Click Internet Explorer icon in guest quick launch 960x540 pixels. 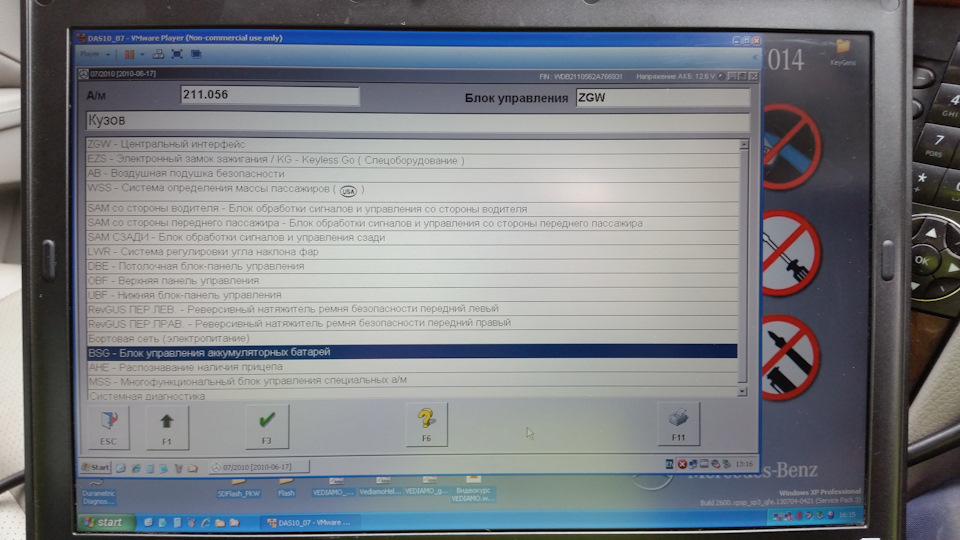click(x=136, y=468)
